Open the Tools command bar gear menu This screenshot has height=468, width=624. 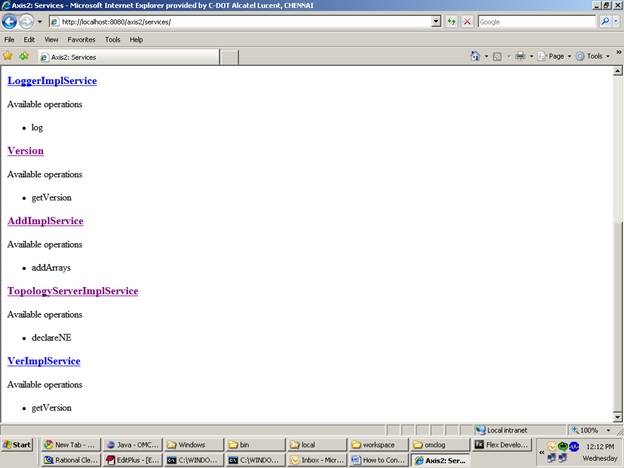coord(593,56)
